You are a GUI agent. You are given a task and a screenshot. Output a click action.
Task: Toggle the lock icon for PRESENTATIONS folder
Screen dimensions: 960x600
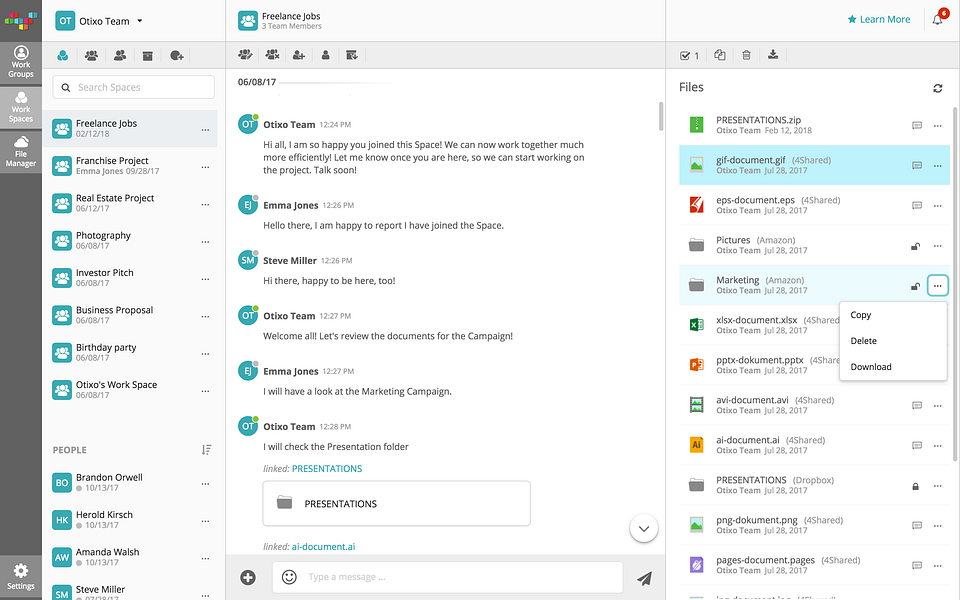(x=915, y=486)
